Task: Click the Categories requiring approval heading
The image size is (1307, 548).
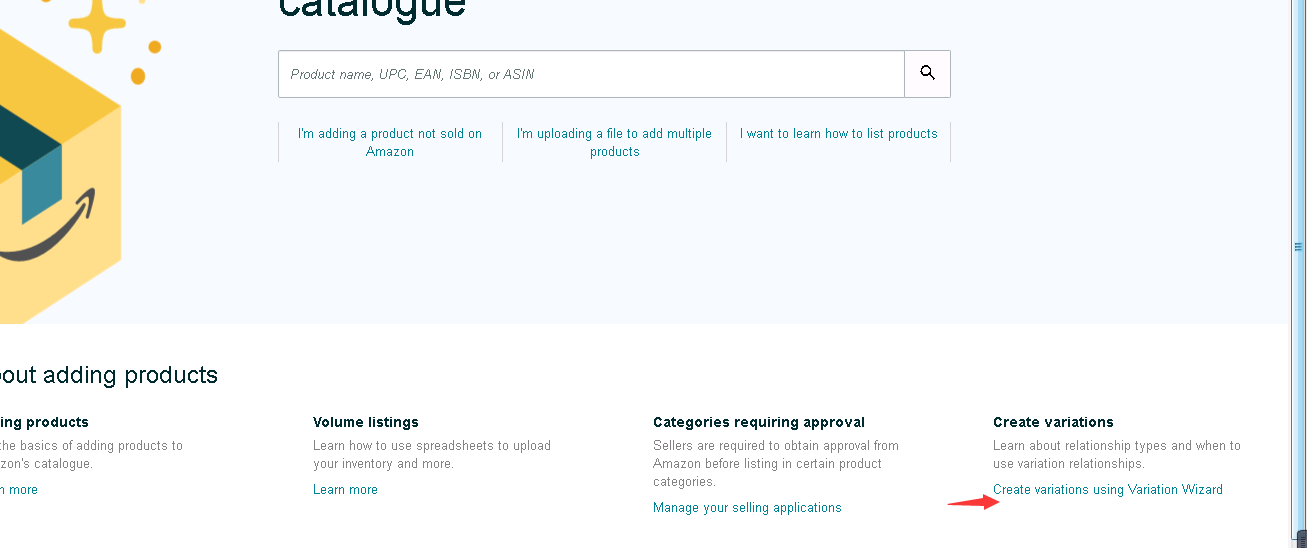Action: pos(759,422)
